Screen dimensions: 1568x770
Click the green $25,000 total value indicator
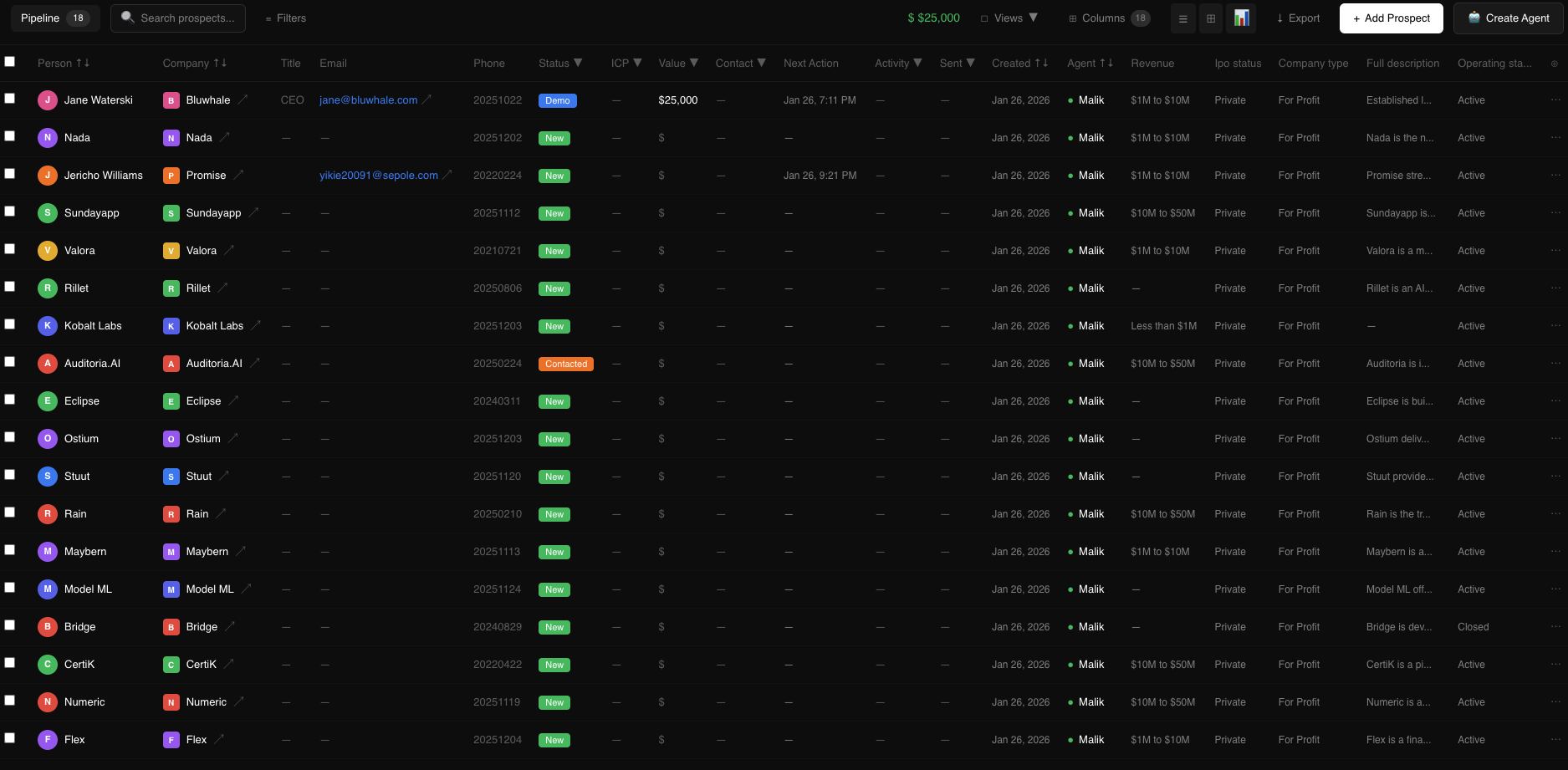point(933,18)
